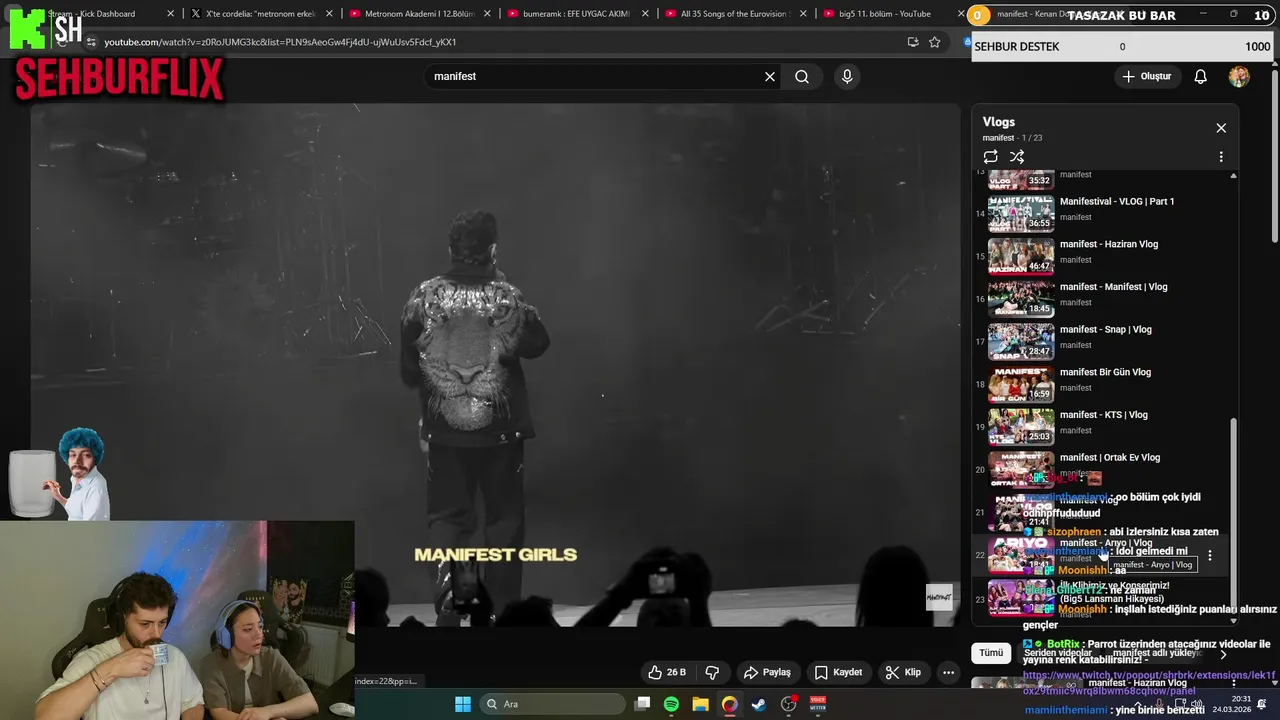Viewport: 1280px width, 720px height.
Task: Open the browser icon on the taskbar
Action: (730, 704)
